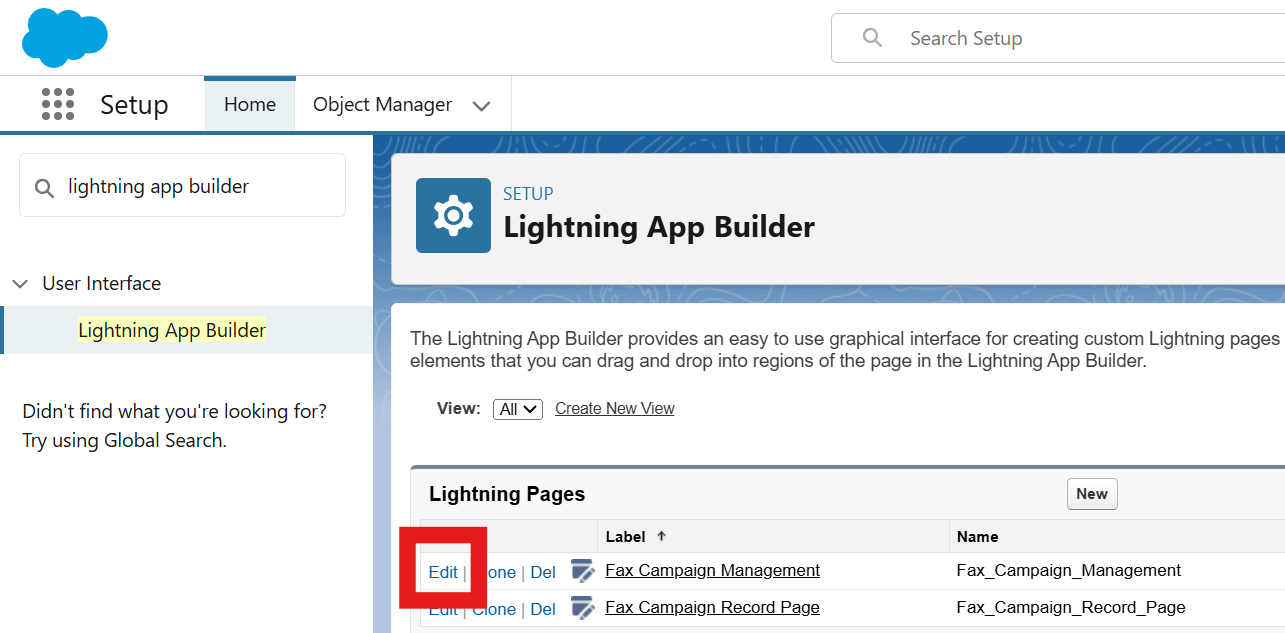Click the Lightning App Builder gear icon

click(x=453, y=215)
